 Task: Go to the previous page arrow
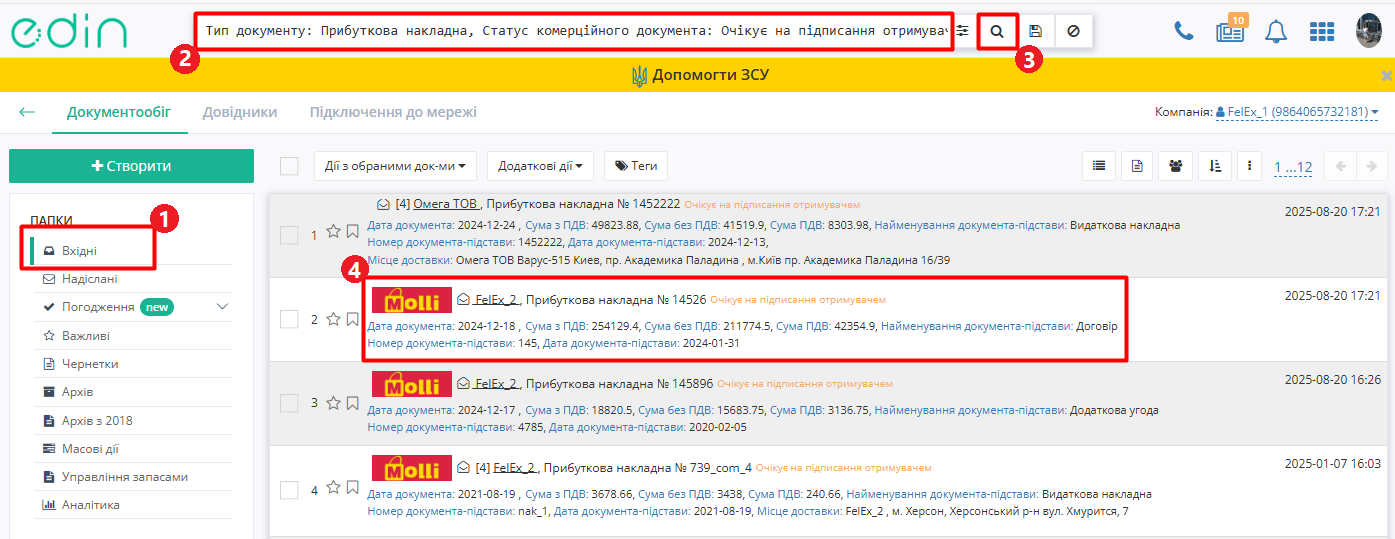tap(1340, 166)
